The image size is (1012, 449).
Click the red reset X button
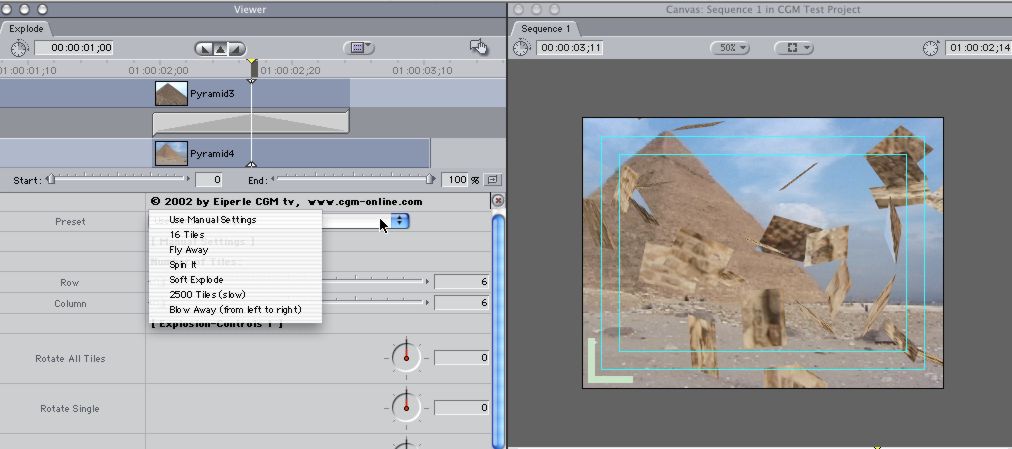pos(498,201)
